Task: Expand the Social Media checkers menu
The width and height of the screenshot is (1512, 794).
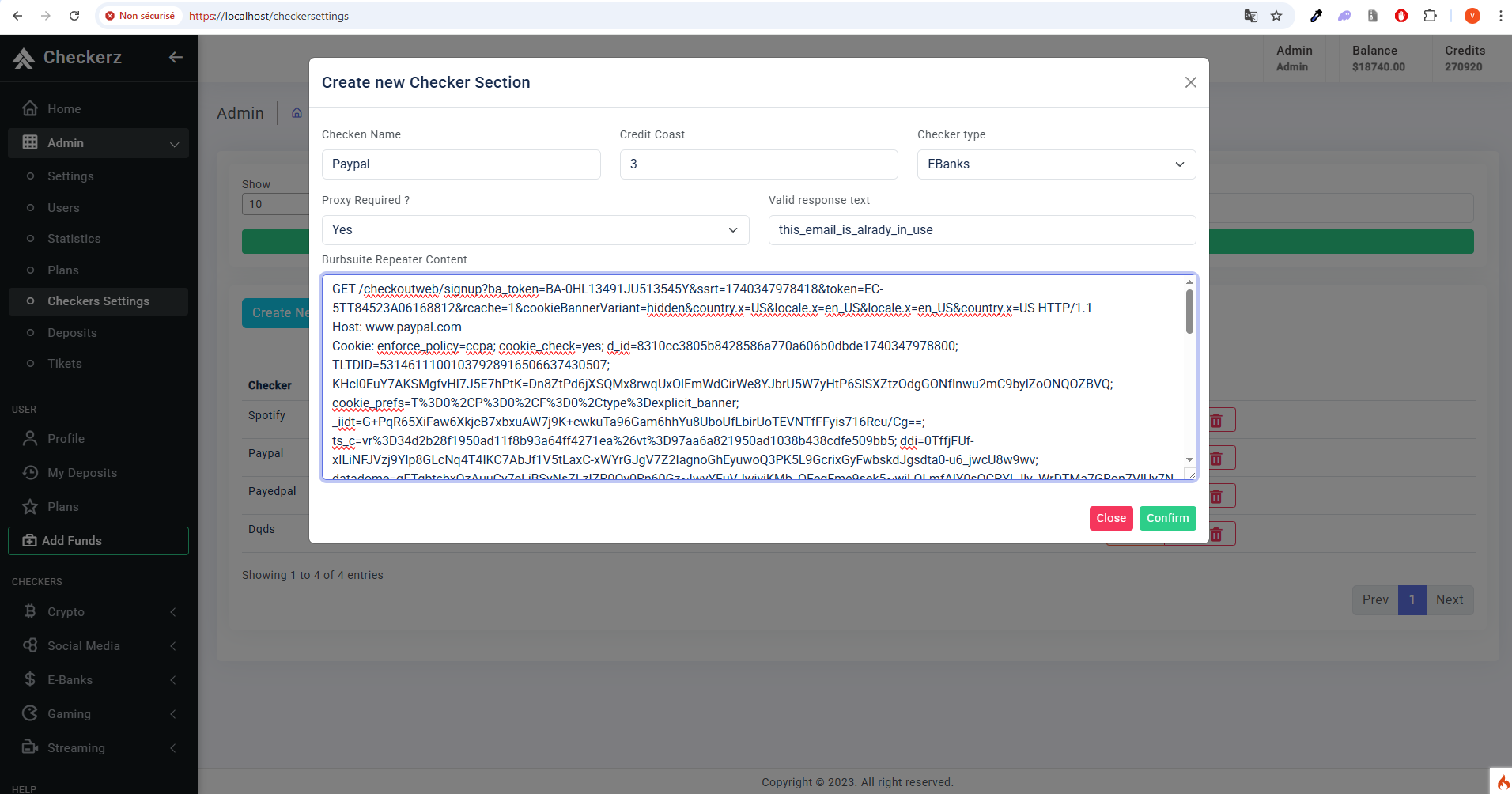Action: coord(98,646)
